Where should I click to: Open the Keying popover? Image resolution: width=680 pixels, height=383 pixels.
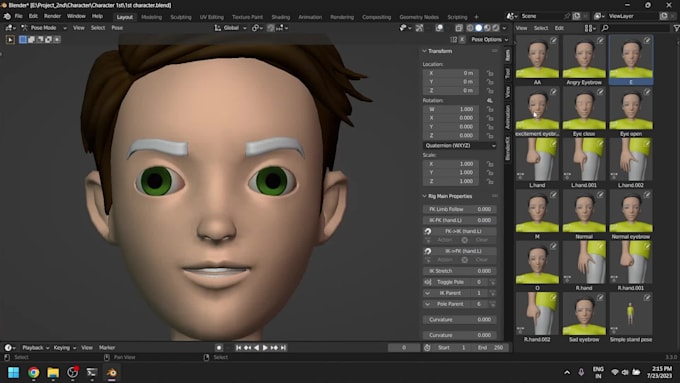(64, 348)
